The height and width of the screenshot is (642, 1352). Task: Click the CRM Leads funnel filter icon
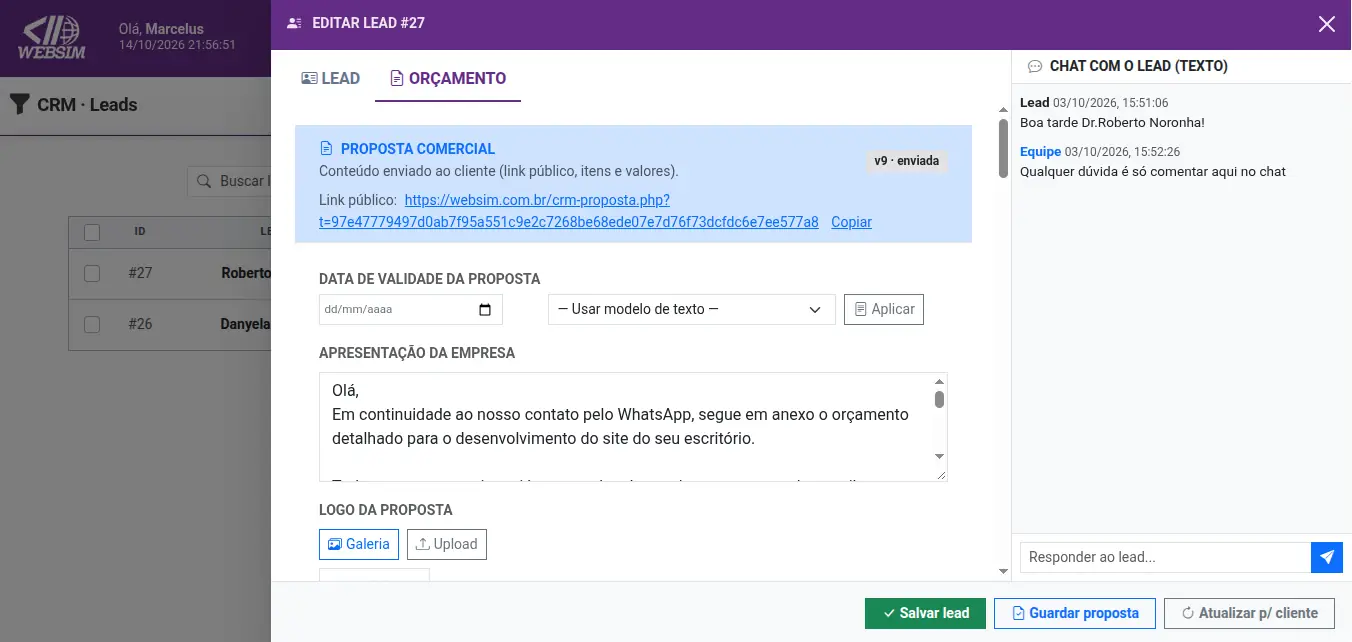[19, 104]
